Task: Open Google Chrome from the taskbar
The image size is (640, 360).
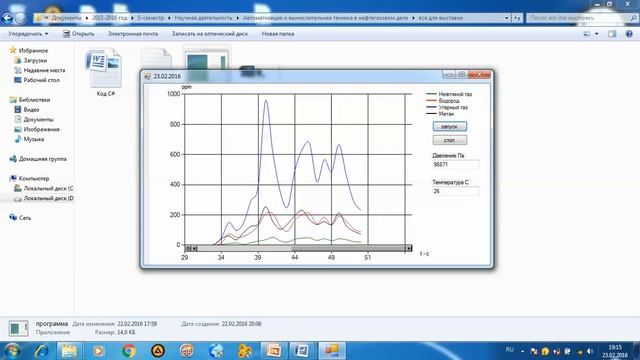Action: click(x=129, y=351)
